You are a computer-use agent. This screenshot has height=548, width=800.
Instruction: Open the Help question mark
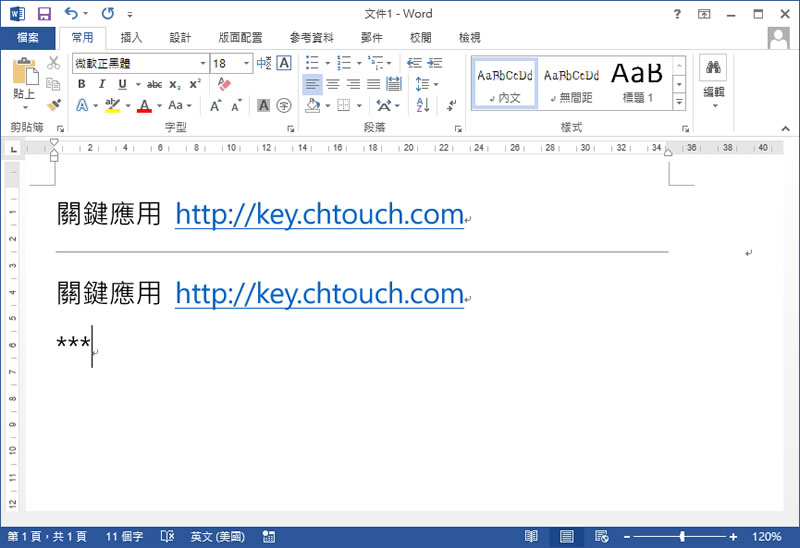677,14
